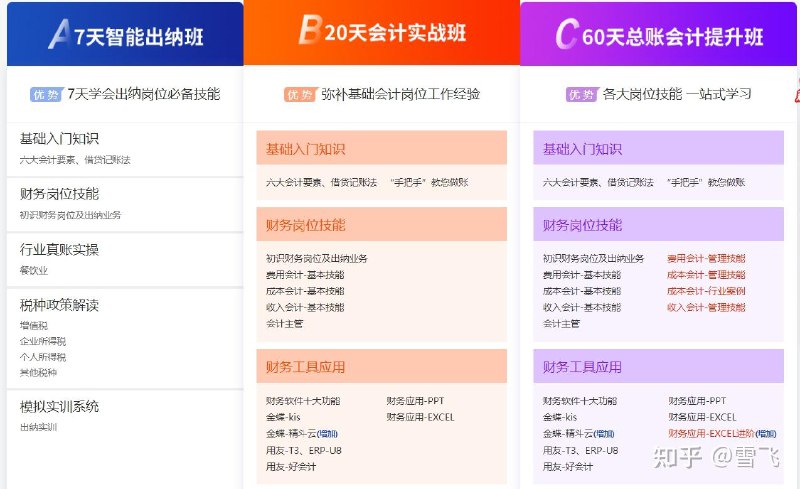Click 成本会计-基本技能 in the 20天 column
Screen dimensions: 800x489
(x=305, y=291)
